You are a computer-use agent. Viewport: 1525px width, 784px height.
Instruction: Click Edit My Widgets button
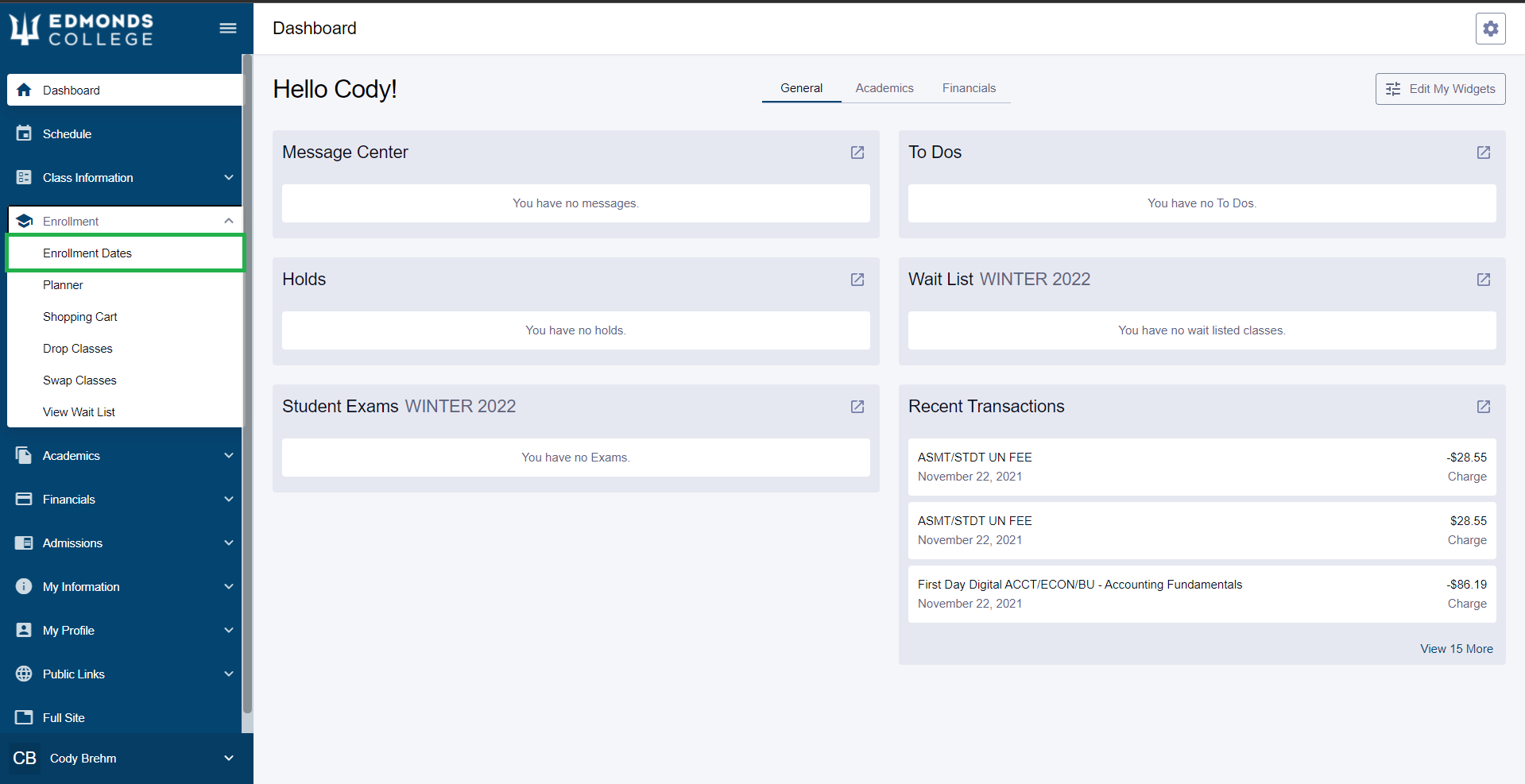(1440, 89)
